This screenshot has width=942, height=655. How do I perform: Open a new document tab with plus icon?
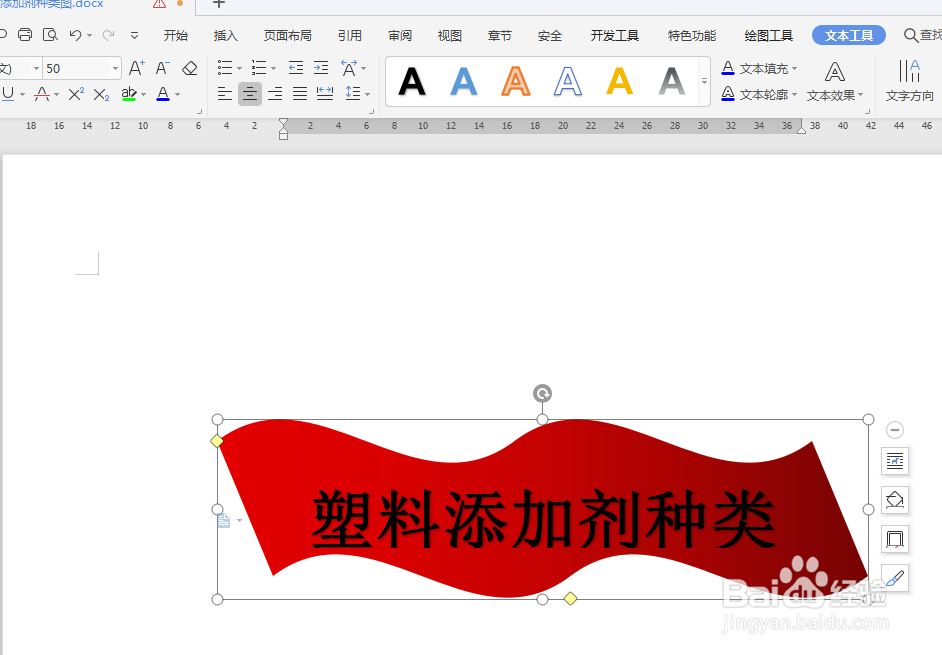click(x=219, y=4)
